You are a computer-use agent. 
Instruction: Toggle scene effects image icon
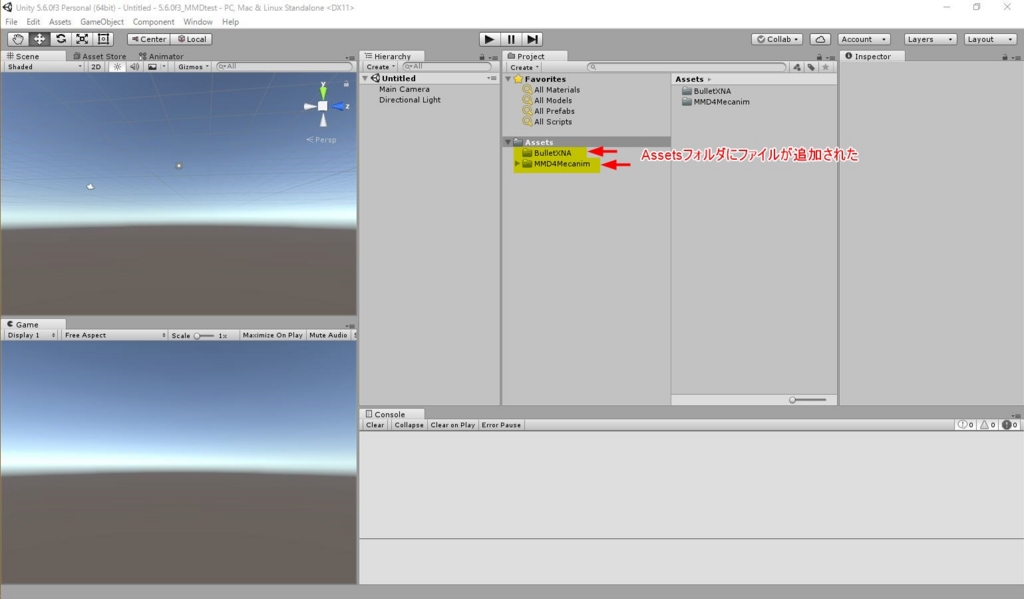pyautogui.click(x=152, y=67)
